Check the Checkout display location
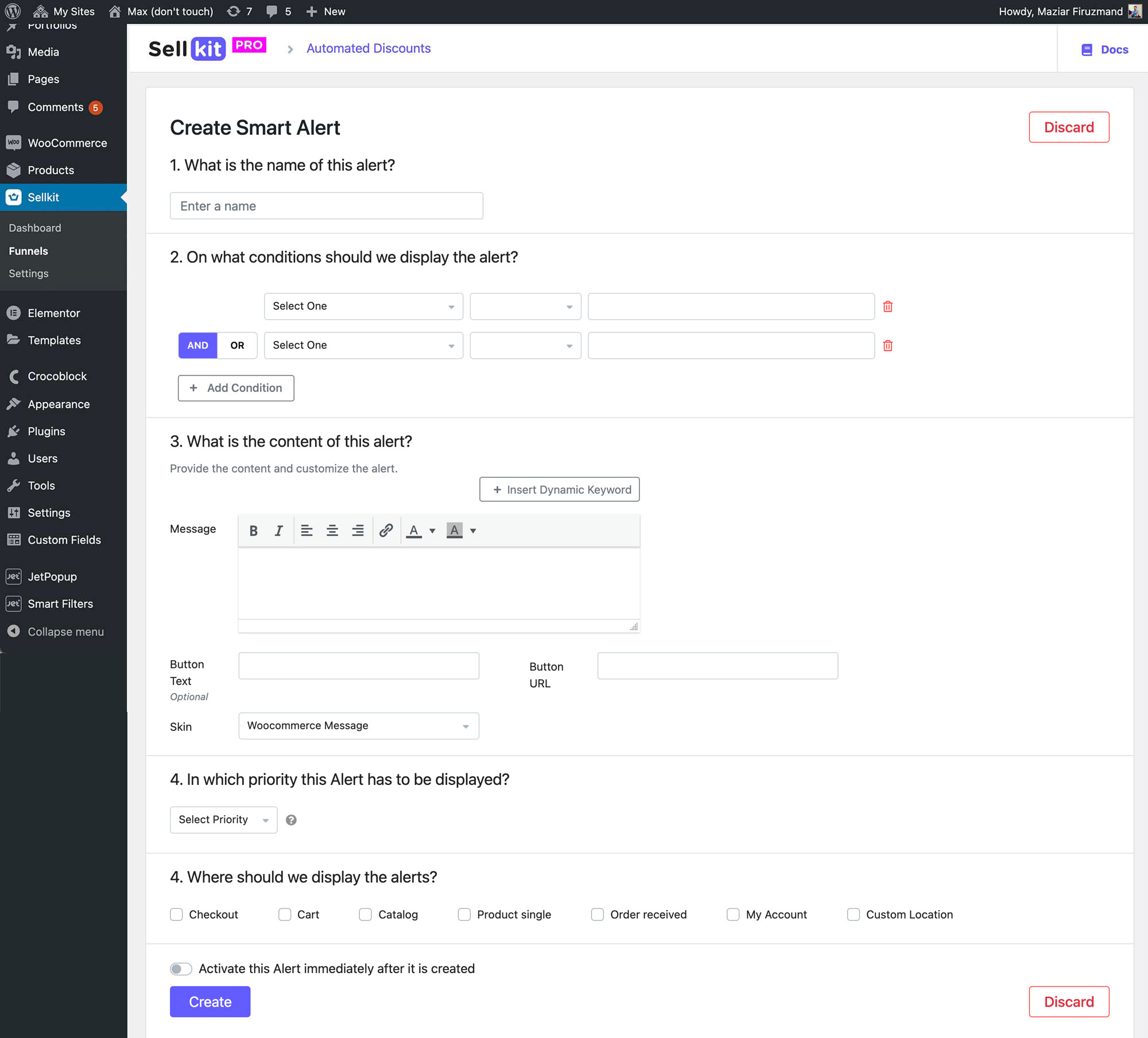 [177, 915]
